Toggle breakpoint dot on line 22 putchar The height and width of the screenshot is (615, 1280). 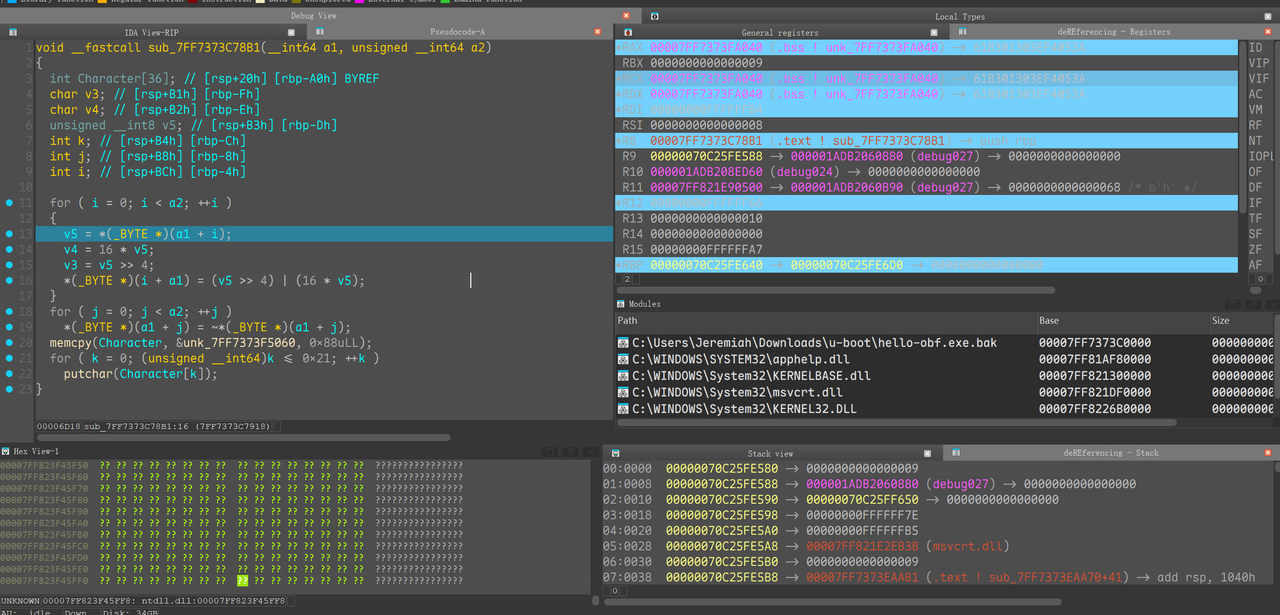pos(9,374)
